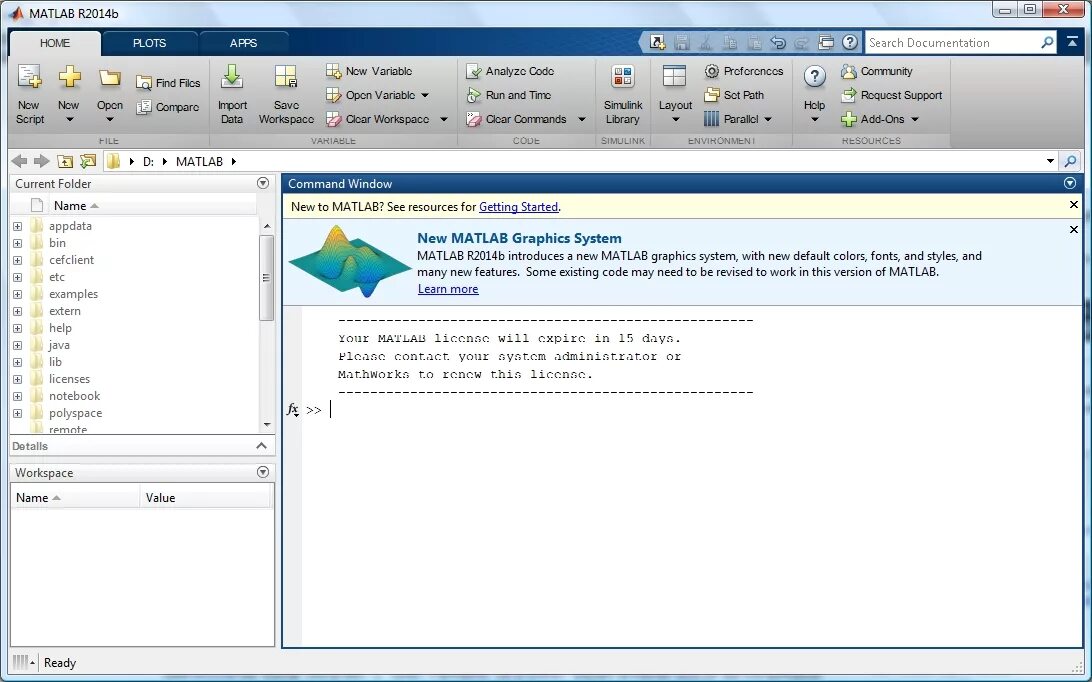Open MATLAB Preferences
Screen dimensions: 1092x682
coord(744,71)
